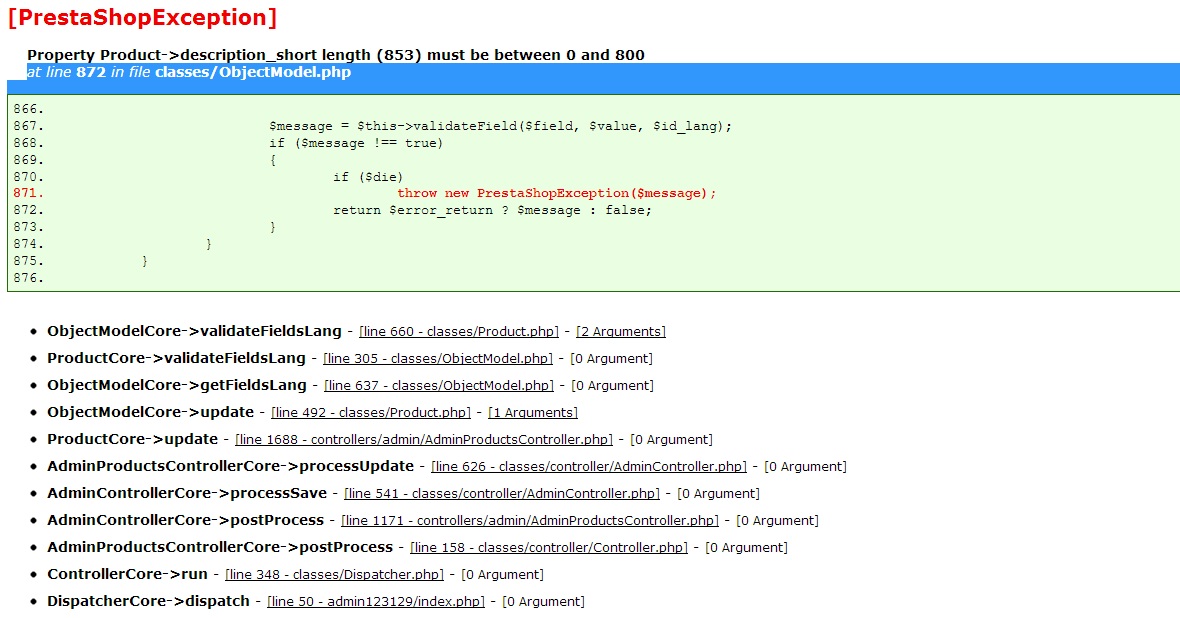Viewport: 1180px width, 618px height.
Task: Click AdminProductsControllerCore->postProcess text
Action: point(220,548)
